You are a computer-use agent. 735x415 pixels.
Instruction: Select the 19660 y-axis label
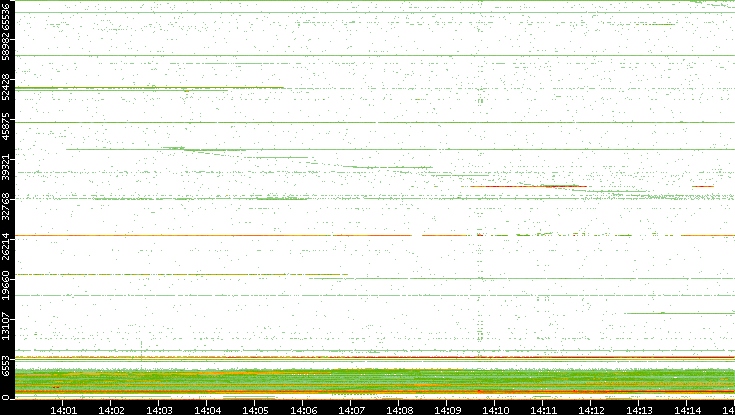click(7, 284)
